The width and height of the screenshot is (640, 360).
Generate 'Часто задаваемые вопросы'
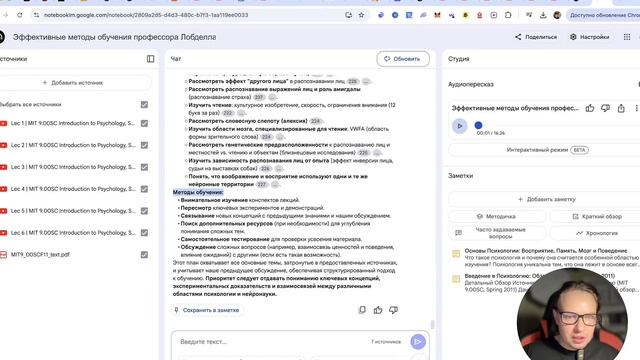[x=497, y=233]
